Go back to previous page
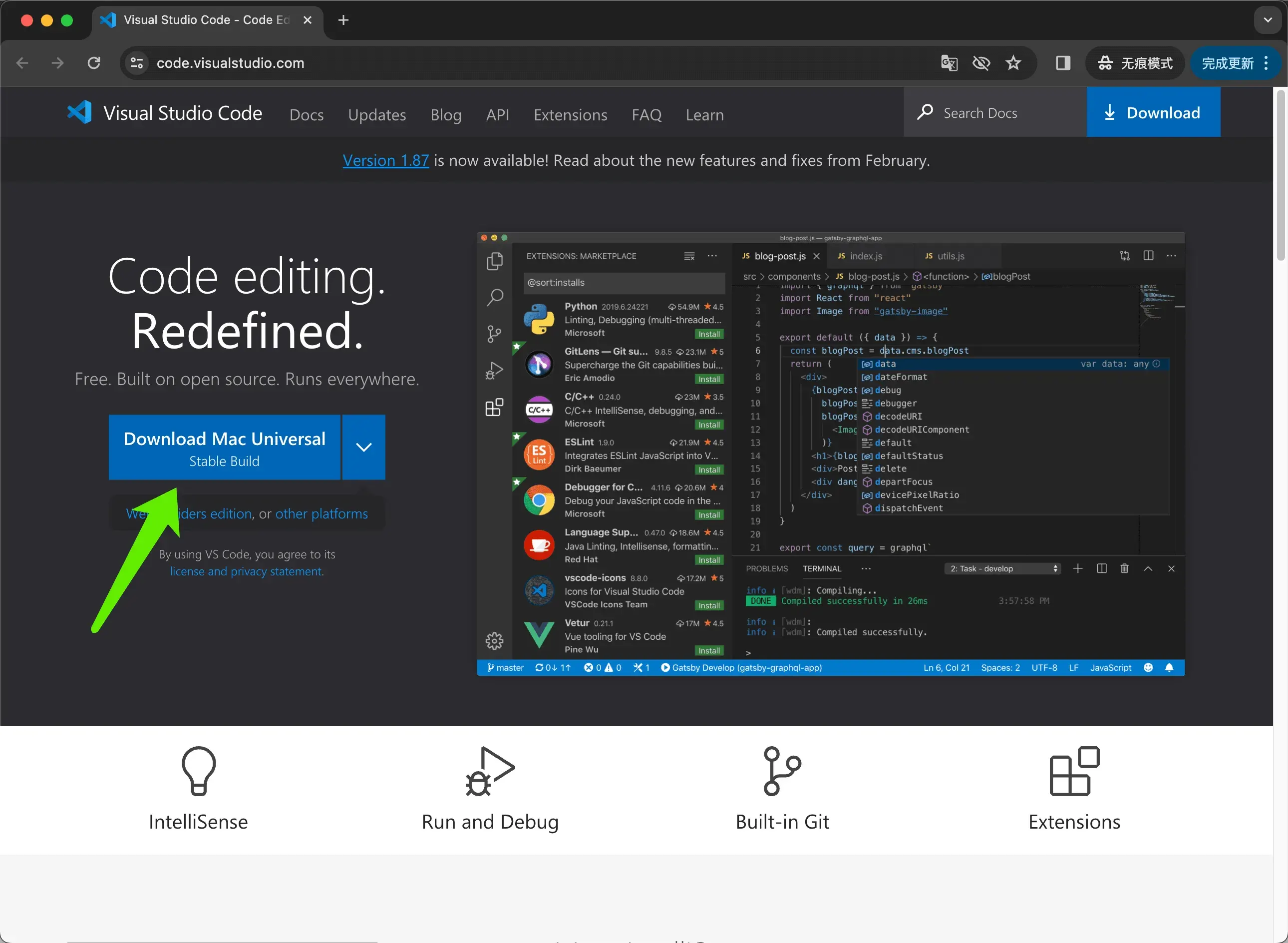The image size is (1288, 943). point(22,63)
